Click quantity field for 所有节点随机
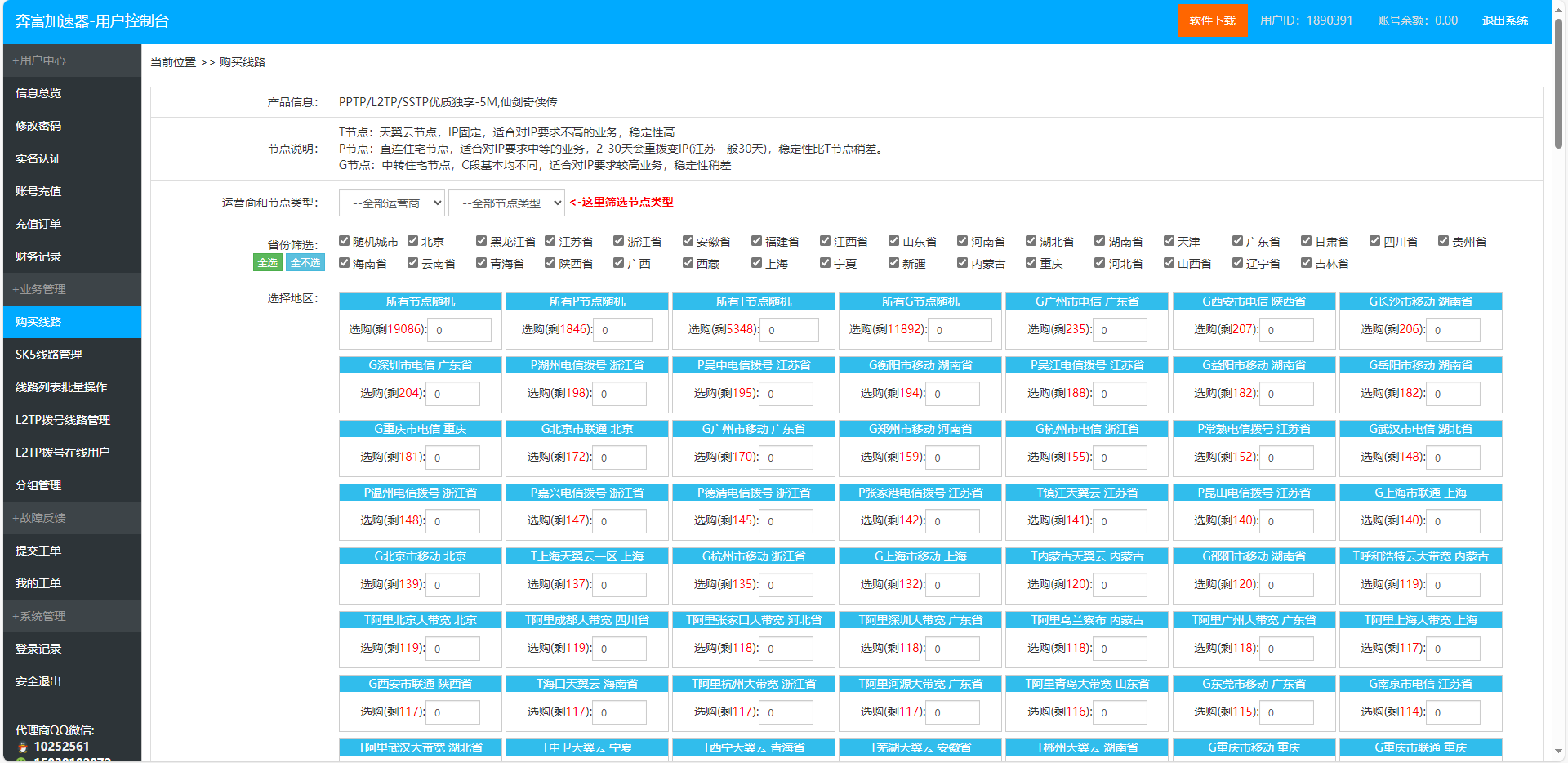The height and width of the screenshot is (763, 1568). (x=460, y=330)
